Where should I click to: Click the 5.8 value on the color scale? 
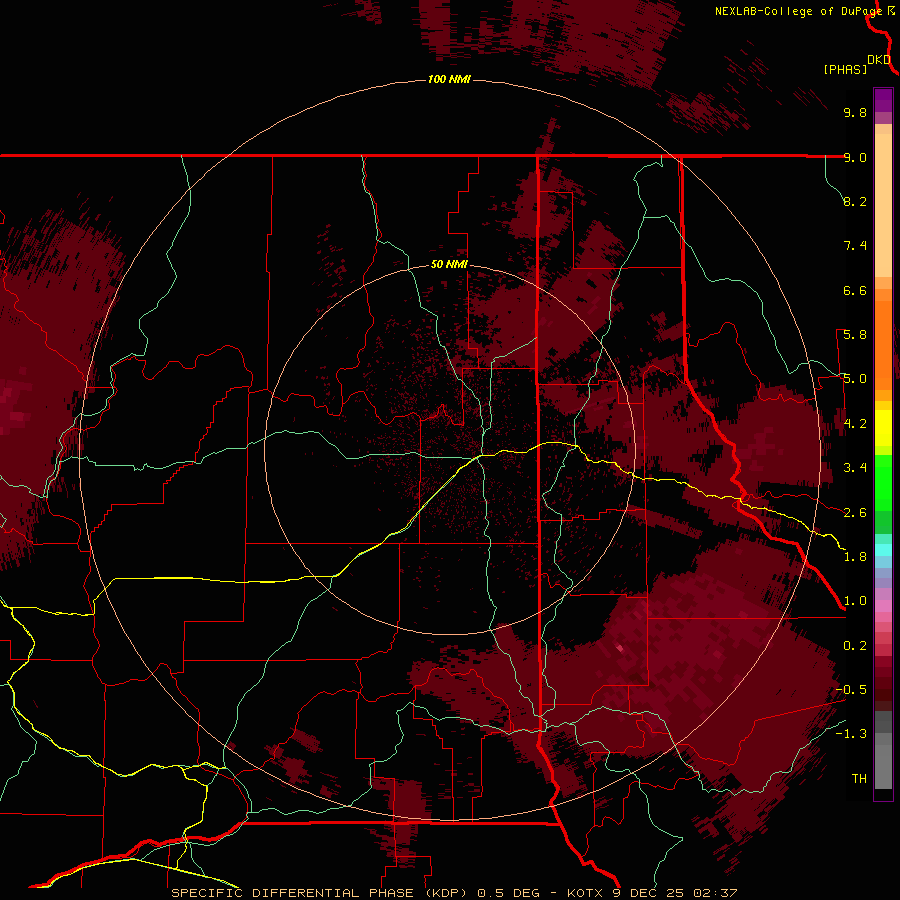click(x=855, y=335)
